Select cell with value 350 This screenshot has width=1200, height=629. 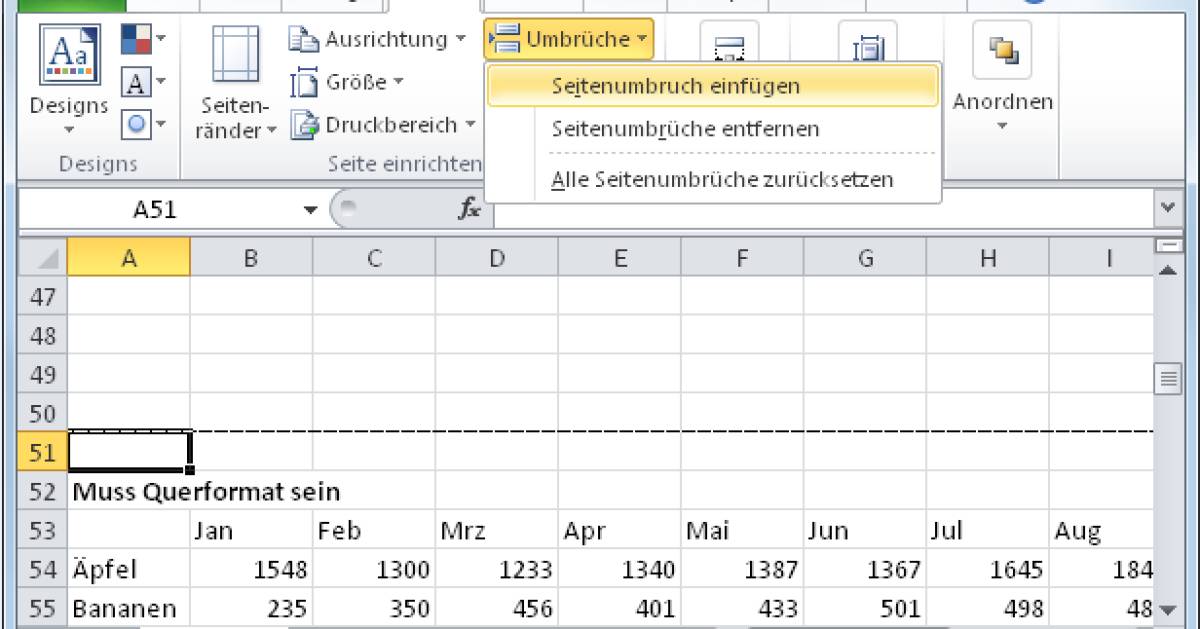coord(374,609)
